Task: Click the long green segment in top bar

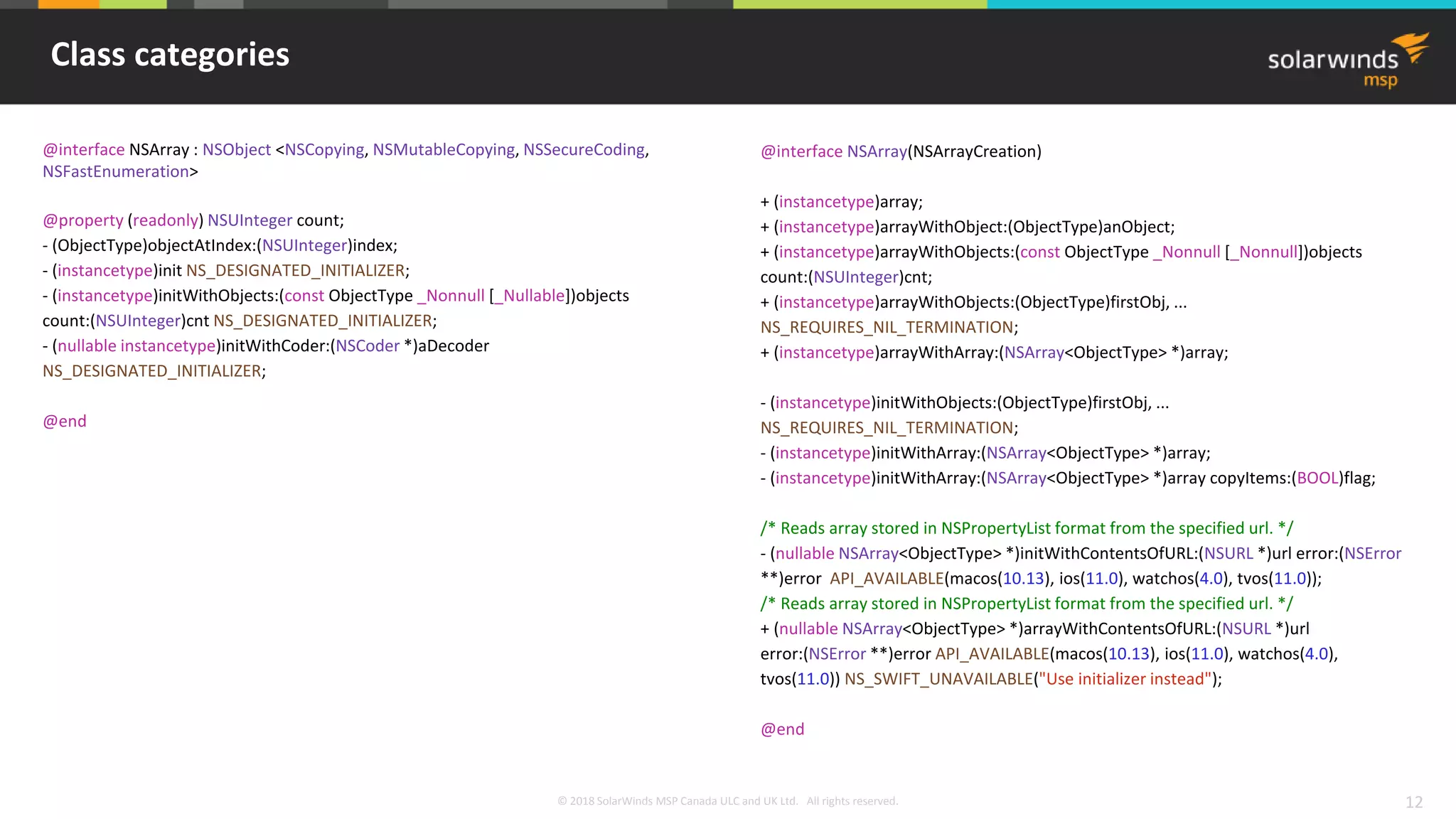Action: (859, 4)
